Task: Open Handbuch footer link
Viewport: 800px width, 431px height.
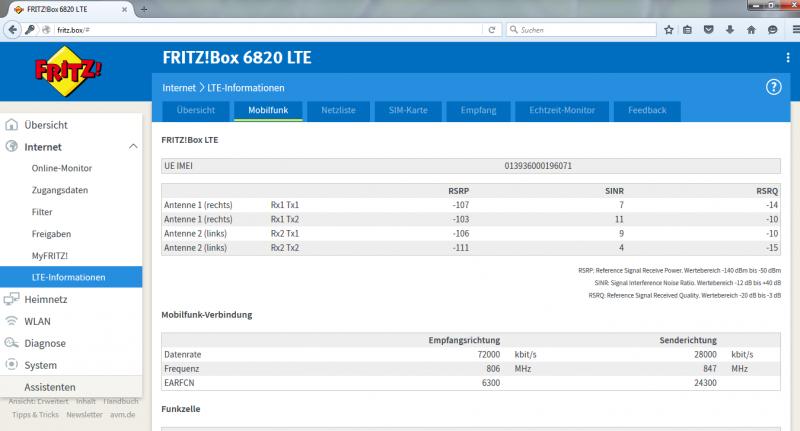Action: pyautogui.click(x=120, y=401)
